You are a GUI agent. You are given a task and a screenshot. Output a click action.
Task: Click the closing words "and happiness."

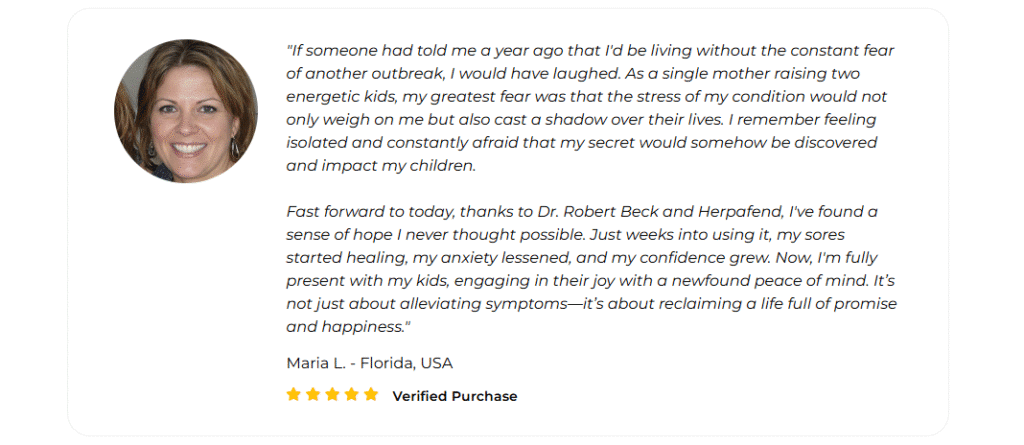click(x=345, y=327)
